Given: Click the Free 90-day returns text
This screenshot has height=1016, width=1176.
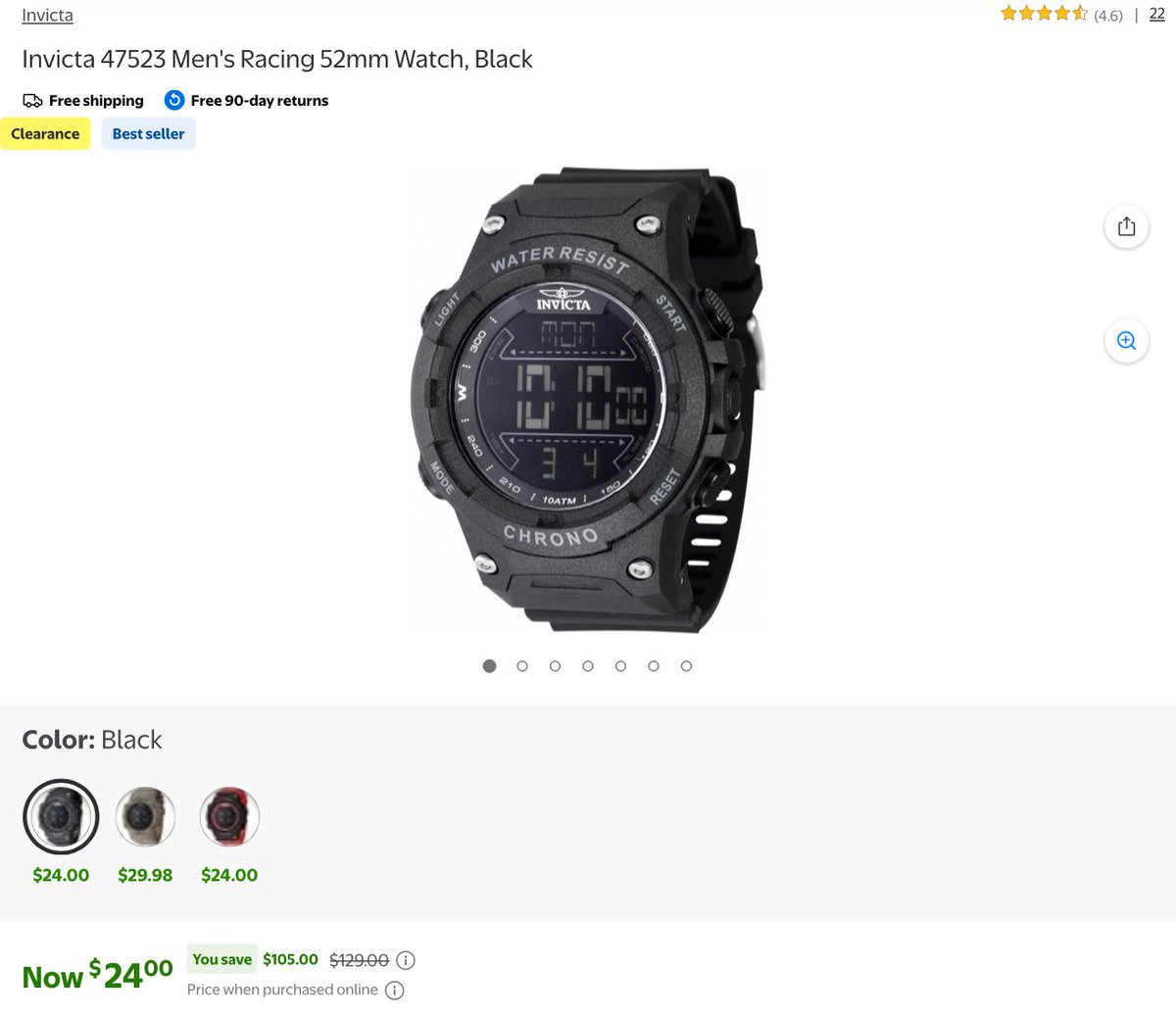Looking at the screenshot, I should coord(260,101).
